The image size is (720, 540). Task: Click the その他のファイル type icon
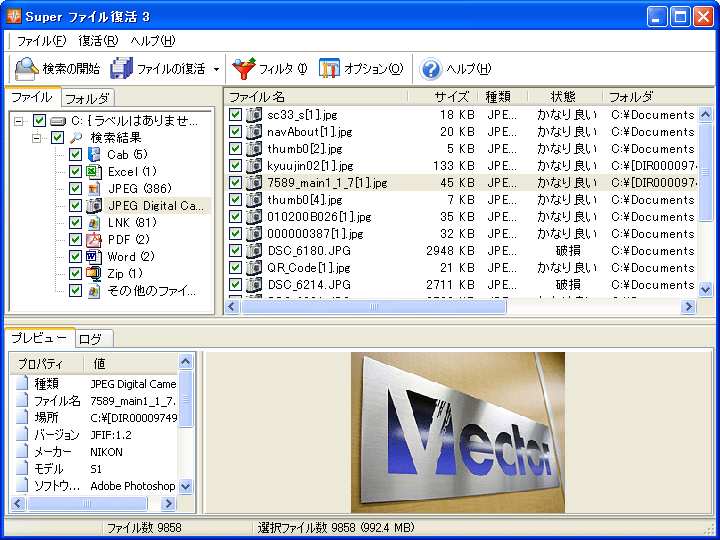pyautogui.click(x=94, y=291)
